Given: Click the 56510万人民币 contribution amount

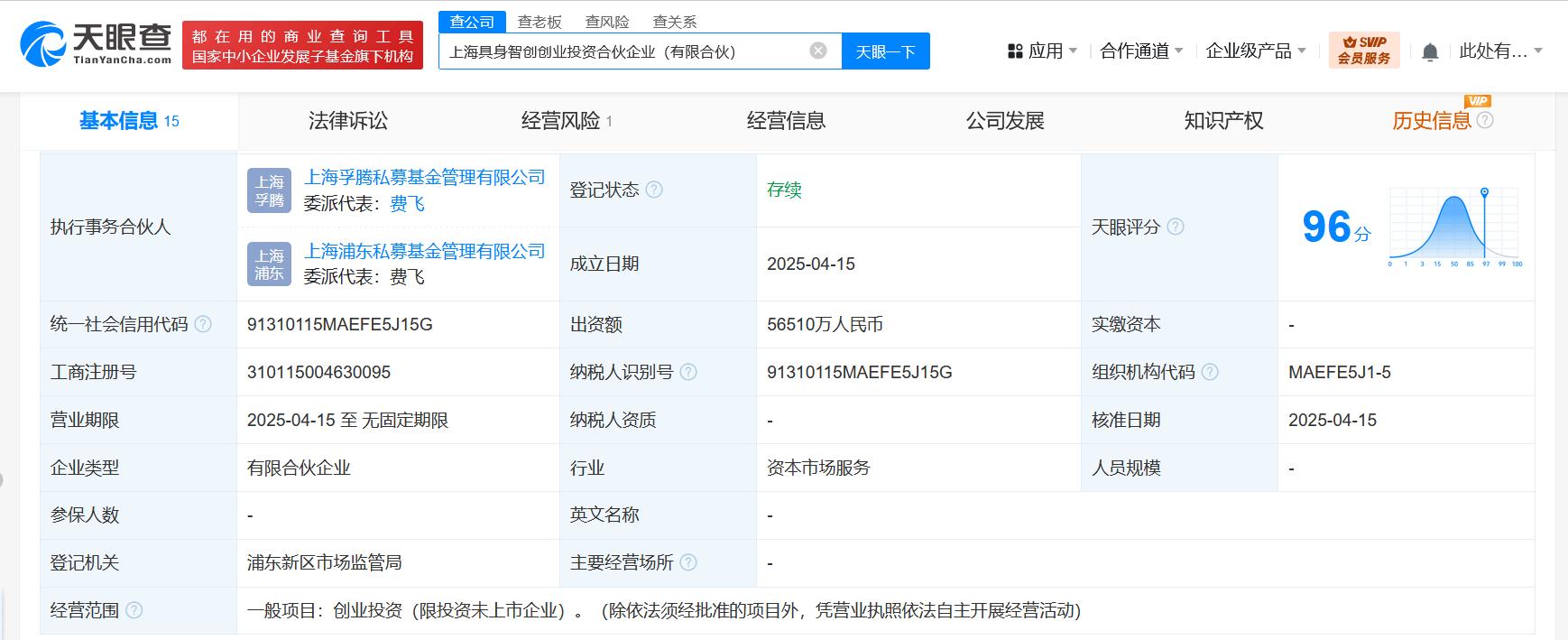Looking at the screenshot, I should point(825,324).
